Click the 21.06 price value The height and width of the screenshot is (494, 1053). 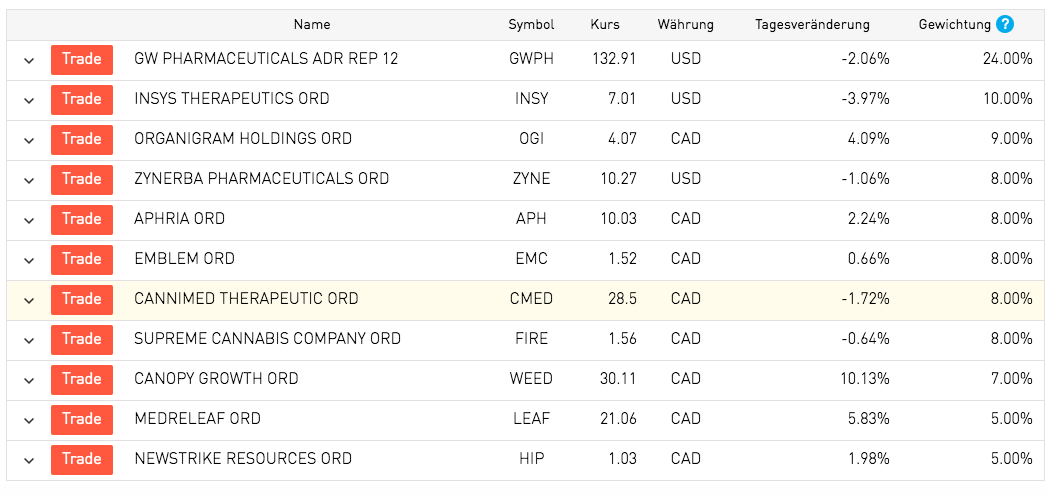[619, 419]
